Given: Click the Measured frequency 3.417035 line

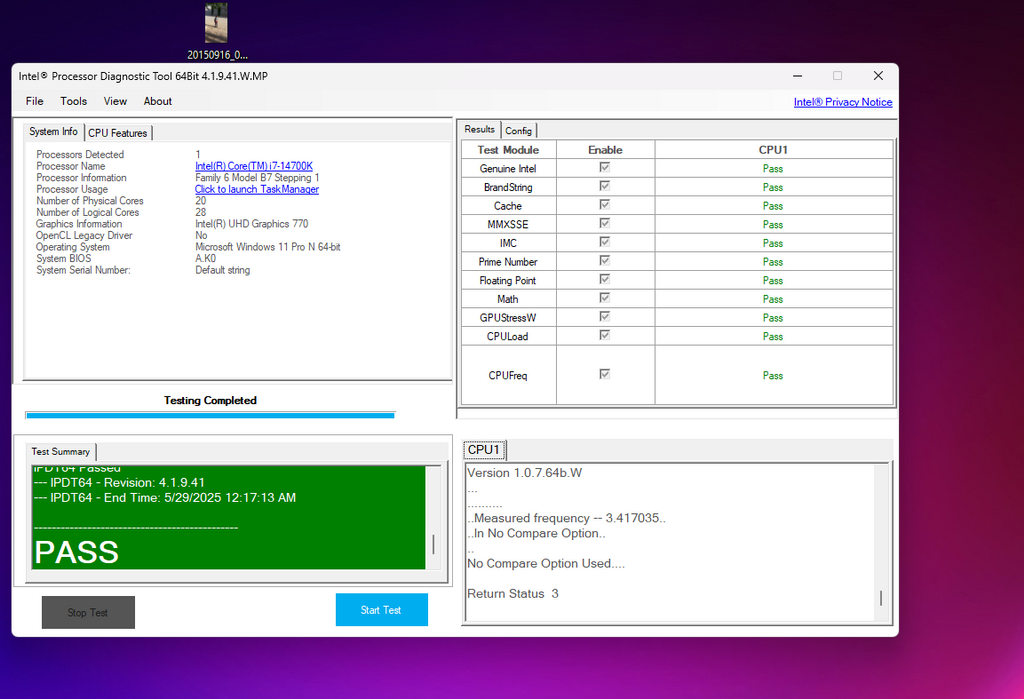Looking at the screenshot, I should (x=566, y=518).
